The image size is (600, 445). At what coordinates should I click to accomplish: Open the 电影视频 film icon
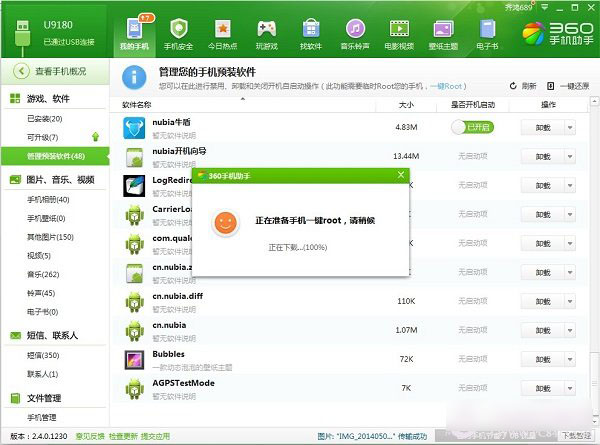[399, 28]
